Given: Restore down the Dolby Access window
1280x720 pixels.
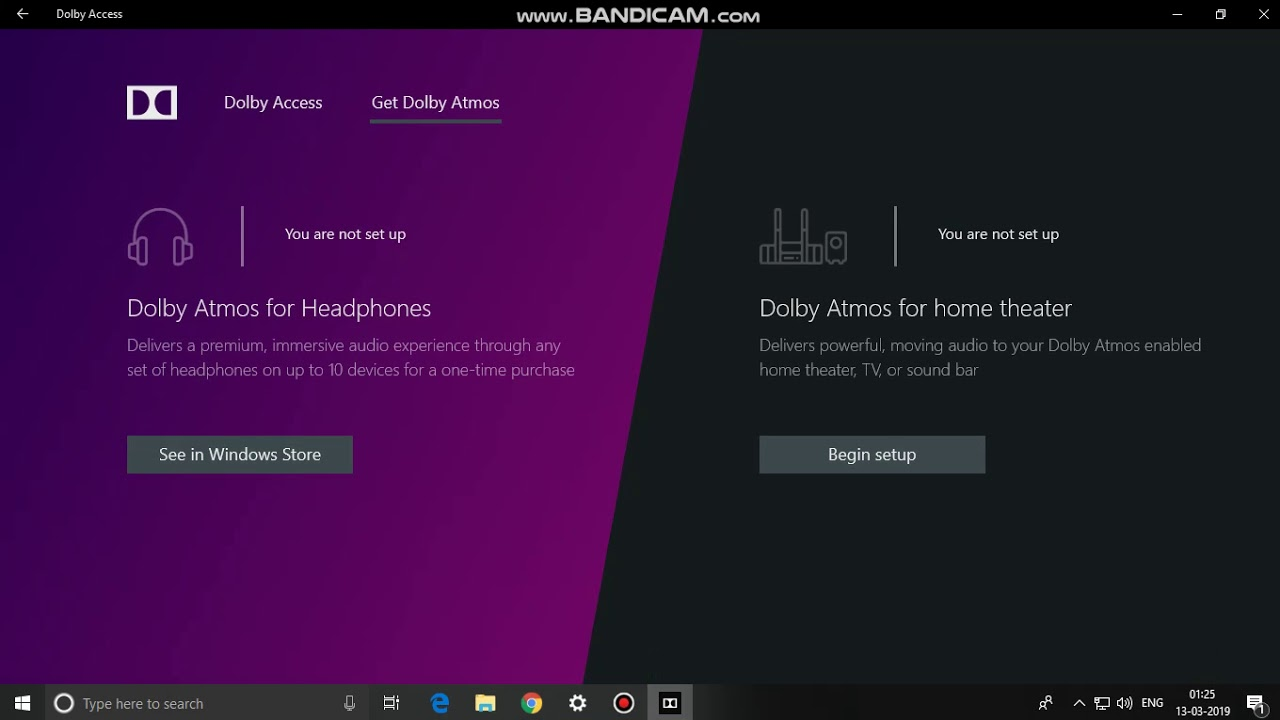Looking at the screenshot, I should [1220, 14].
